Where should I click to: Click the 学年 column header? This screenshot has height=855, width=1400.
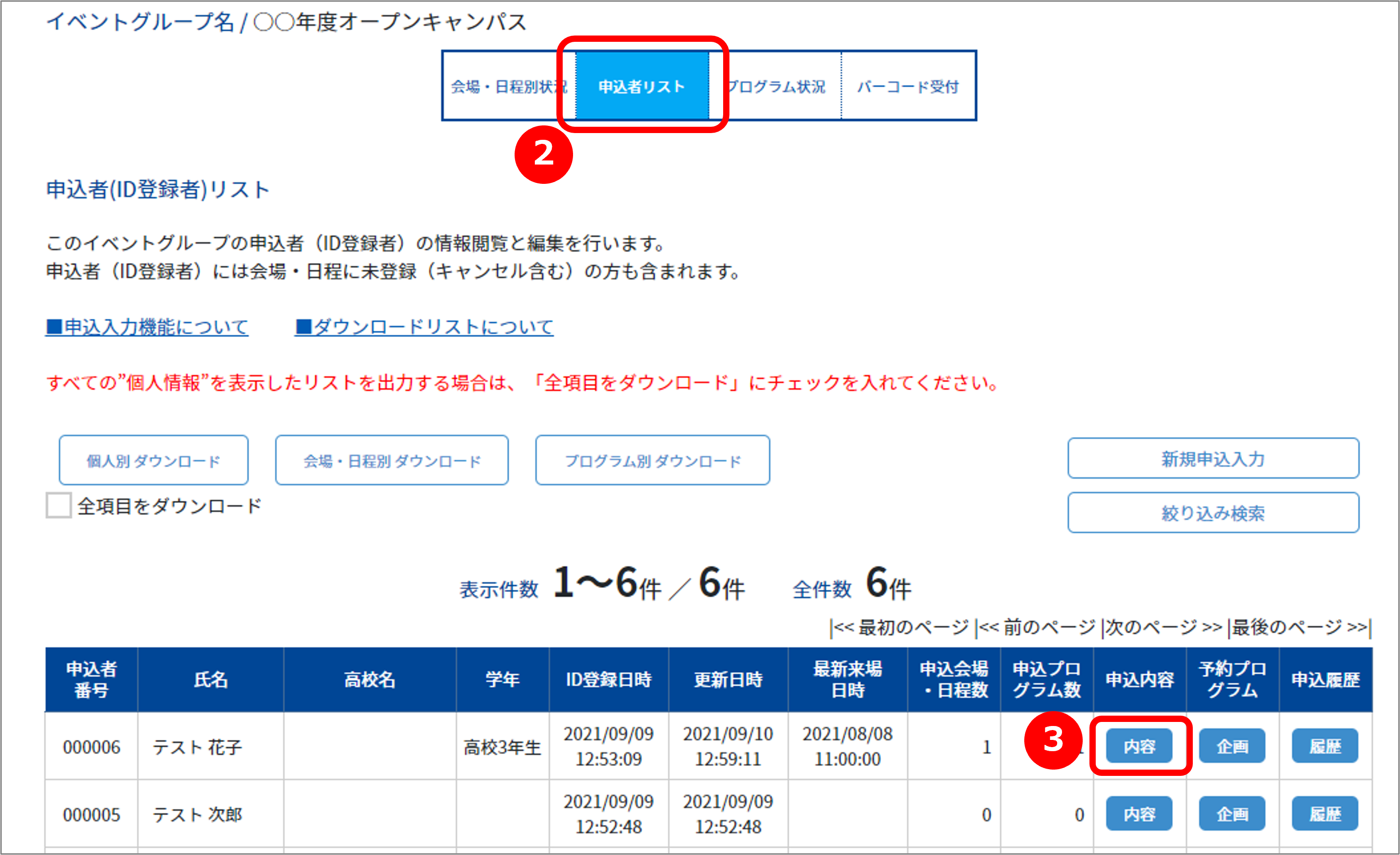point(503,679)
